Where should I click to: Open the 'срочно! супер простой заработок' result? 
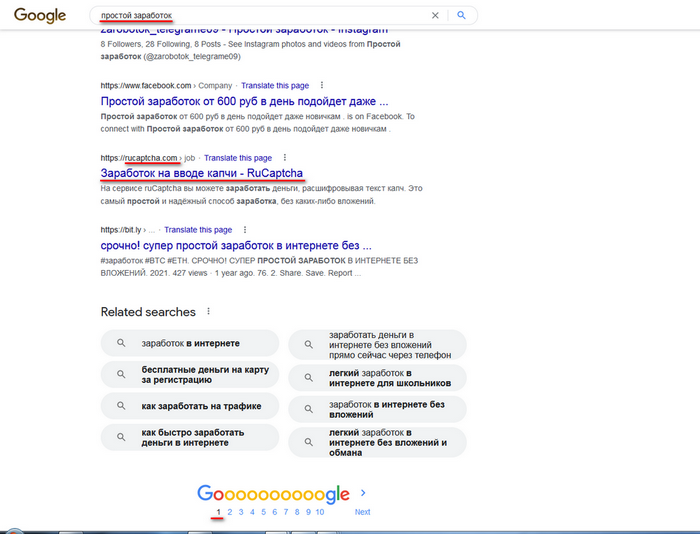point(236,244)
